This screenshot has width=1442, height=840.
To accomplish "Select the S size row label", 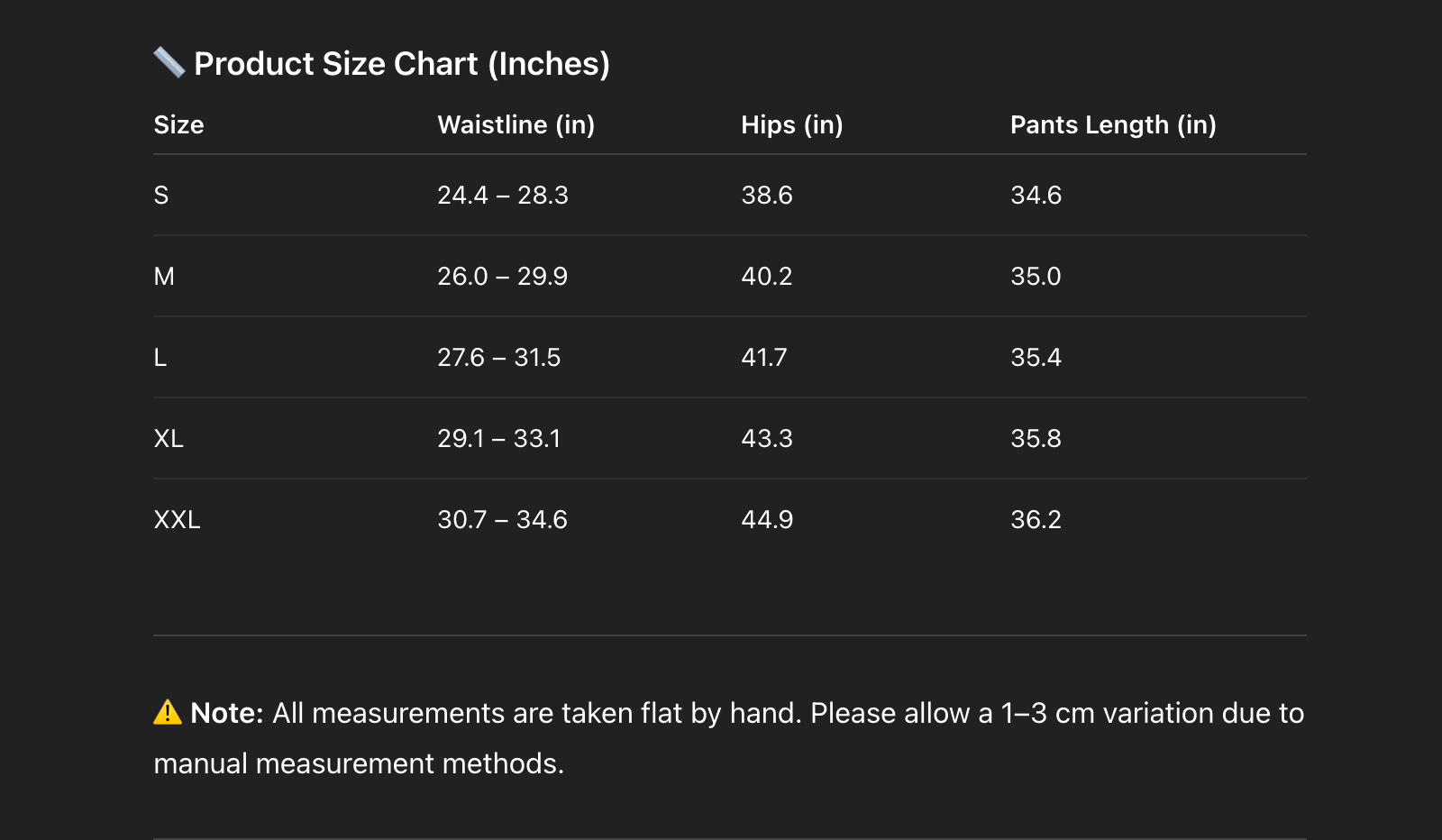I will click(161, 196).
